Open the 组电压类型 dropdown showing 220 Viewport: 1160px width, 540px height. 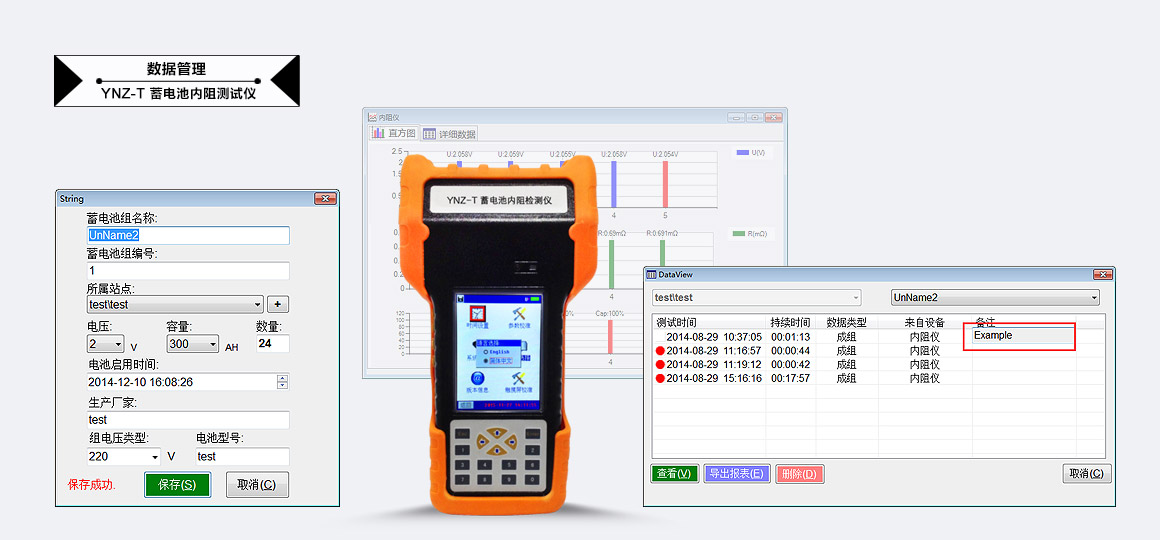[x=124, y=456]
